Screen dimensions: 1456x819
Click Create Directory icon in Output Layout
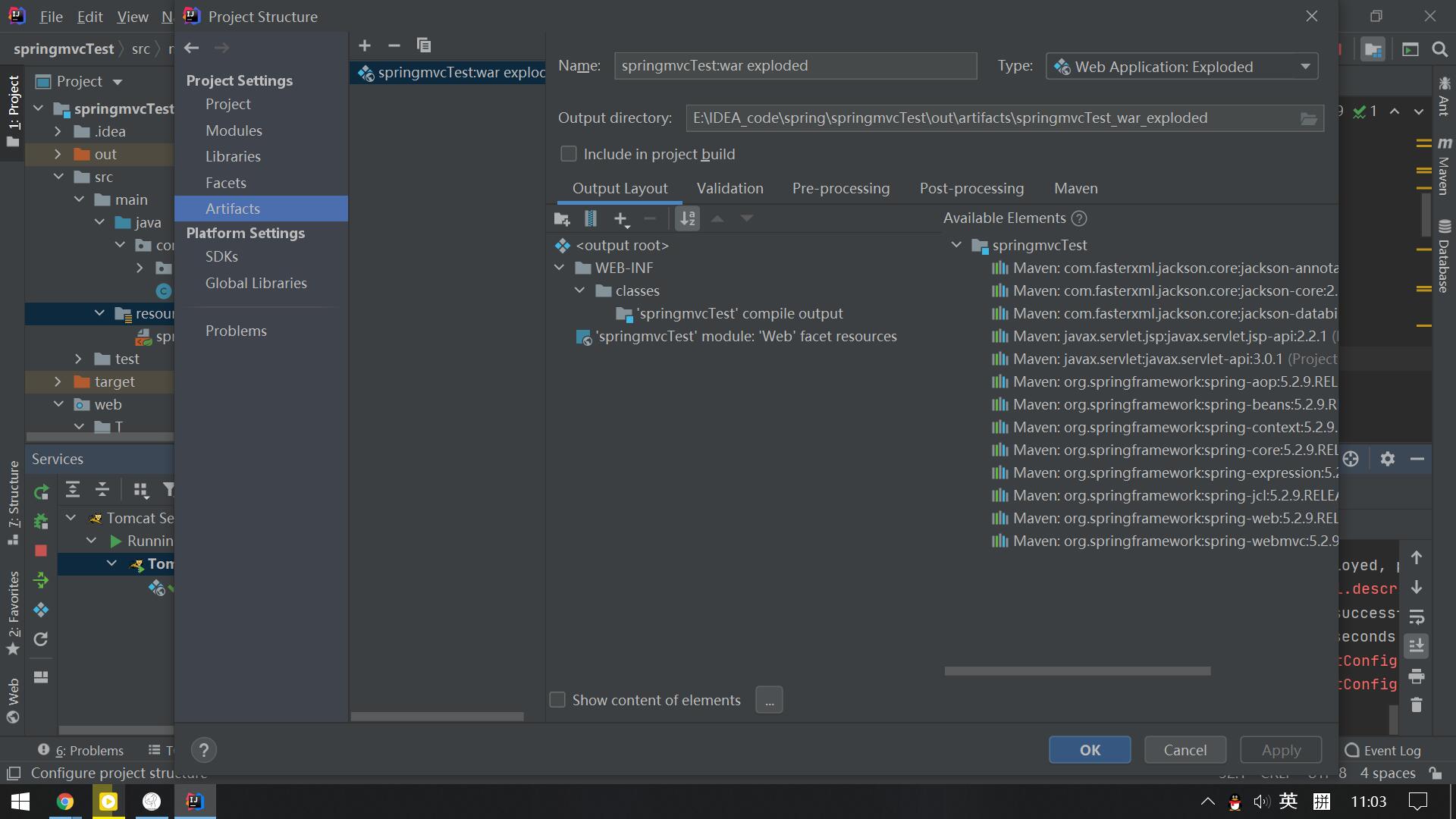pos(562,219)
